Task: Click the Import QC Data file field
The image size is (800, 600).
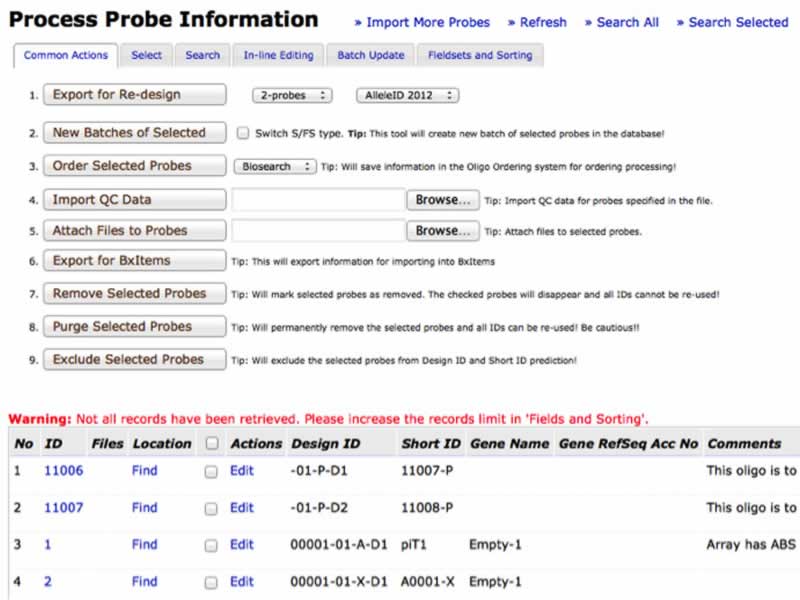Action: pyautogui.click(x=318, y=200)
